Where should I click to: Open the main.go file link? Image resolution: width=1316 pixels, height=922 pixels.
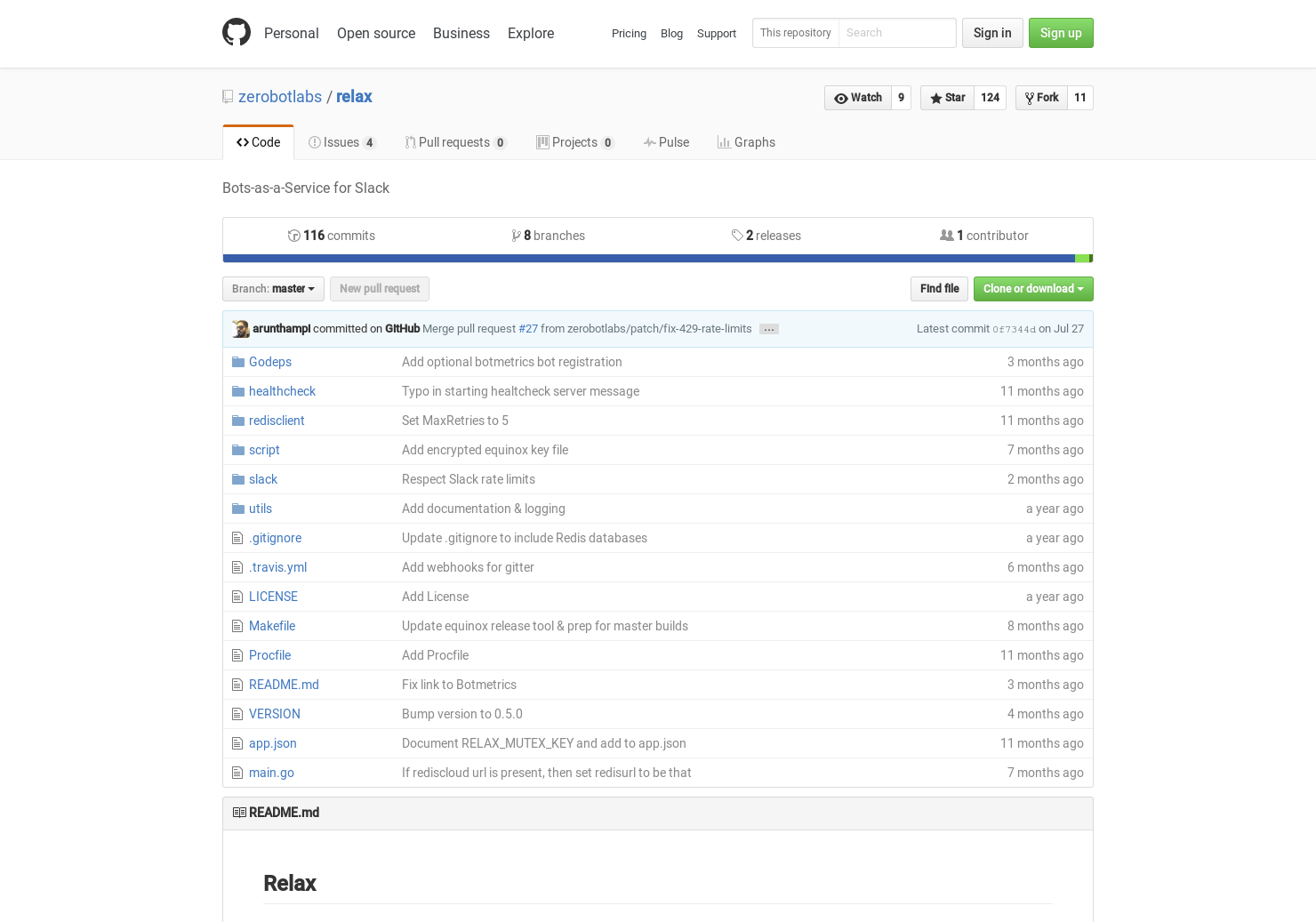tap(271, 773)
